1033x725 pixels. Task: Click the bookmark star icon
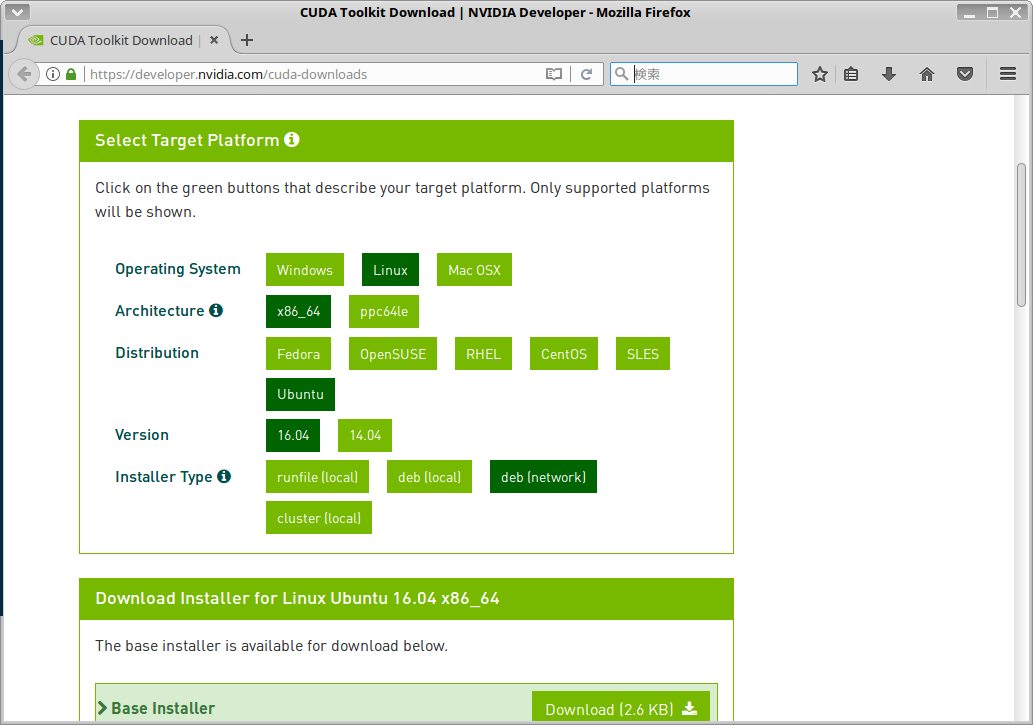tap(820, 74)
